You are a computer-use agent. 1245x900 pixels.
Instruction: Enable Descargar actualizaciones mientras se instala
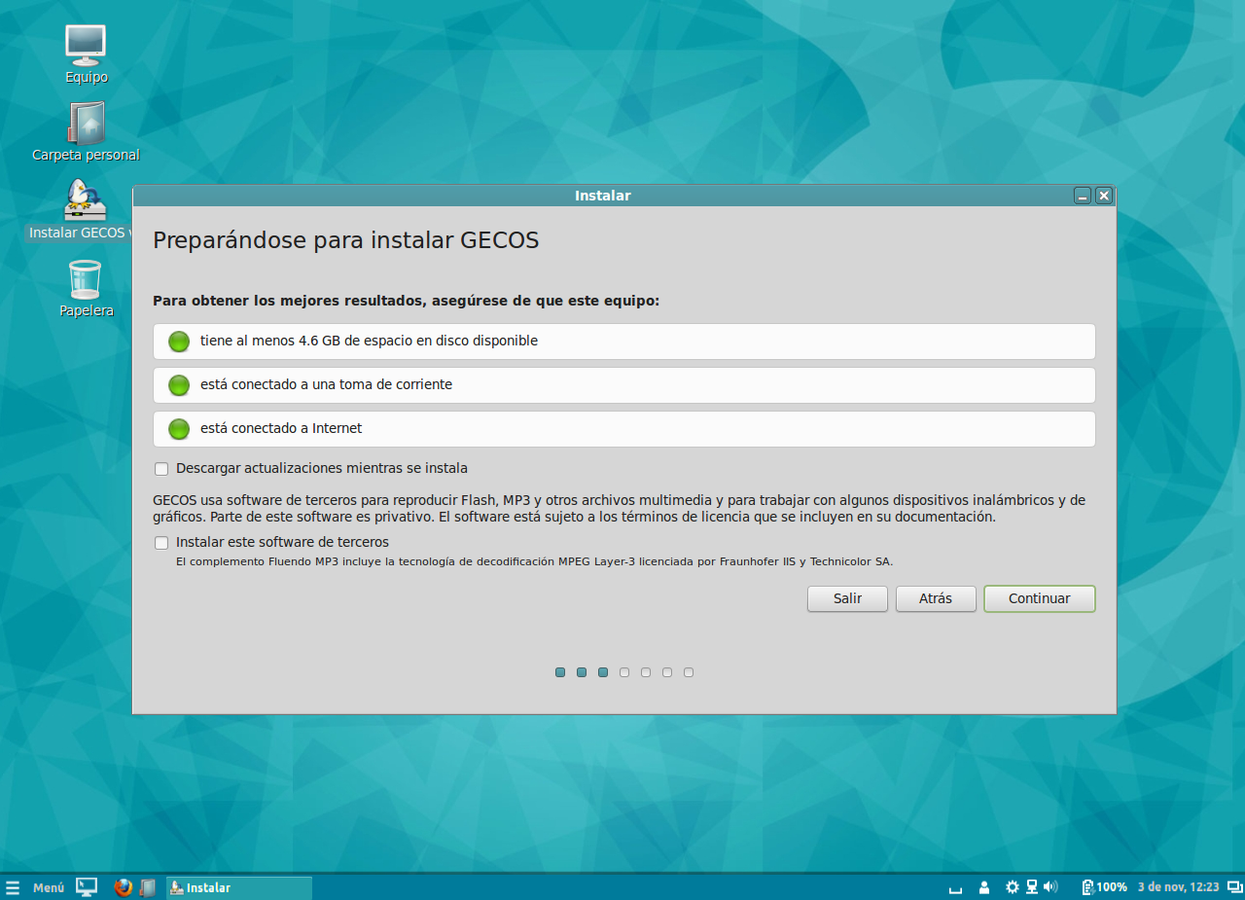pyautogui.click(x=161, y=468)
